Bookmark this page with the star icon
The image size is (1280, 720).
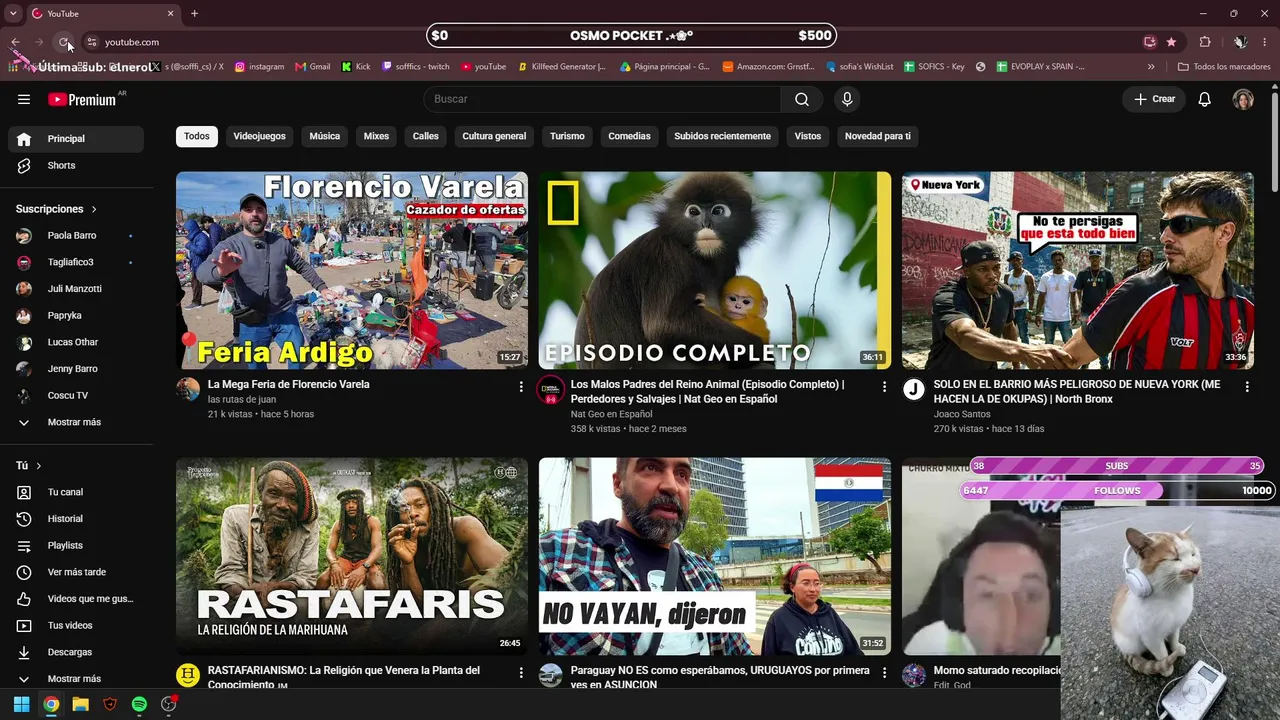(x=1171, y=42)
